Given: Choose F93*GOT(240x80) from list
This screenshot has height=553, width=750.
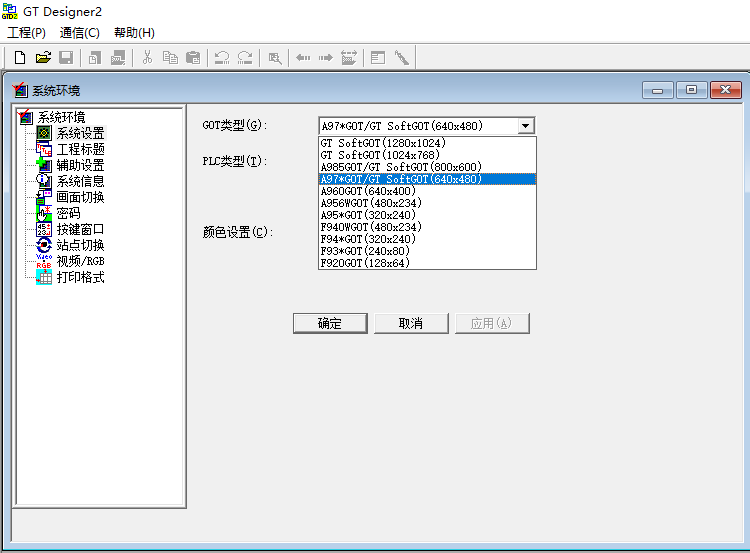Looking at the screenshot, I should [427, 251].
